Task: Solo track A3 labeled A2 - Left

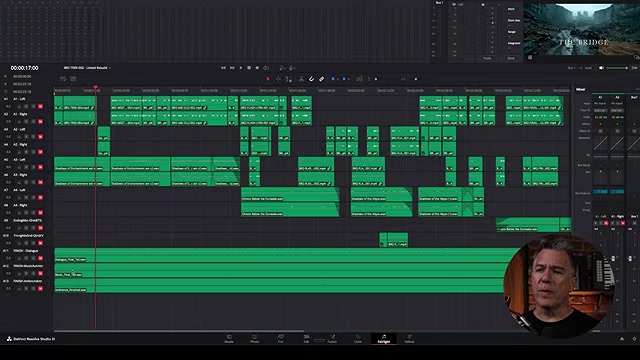Action: [x=33, y=137]
